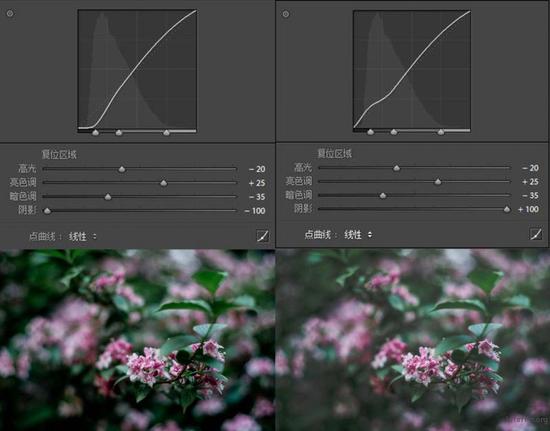Open the 点曲线 线性 dropdown in right panel
The image size is (550, 431).
[x=358, y=235]
